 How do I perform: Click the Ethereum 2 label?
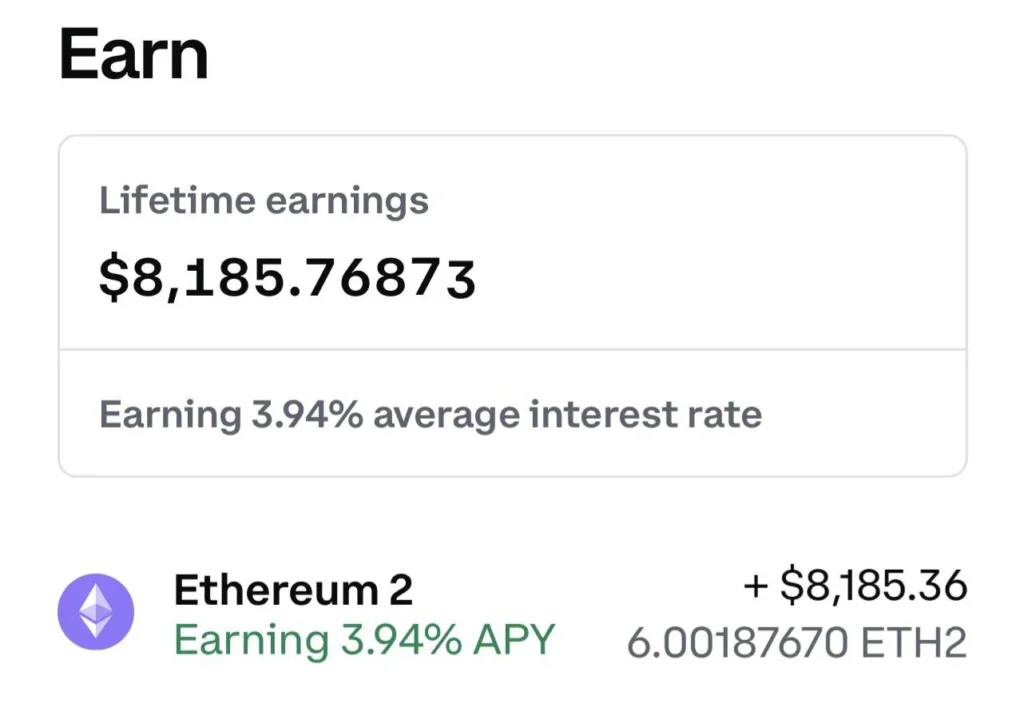(295, 589)
